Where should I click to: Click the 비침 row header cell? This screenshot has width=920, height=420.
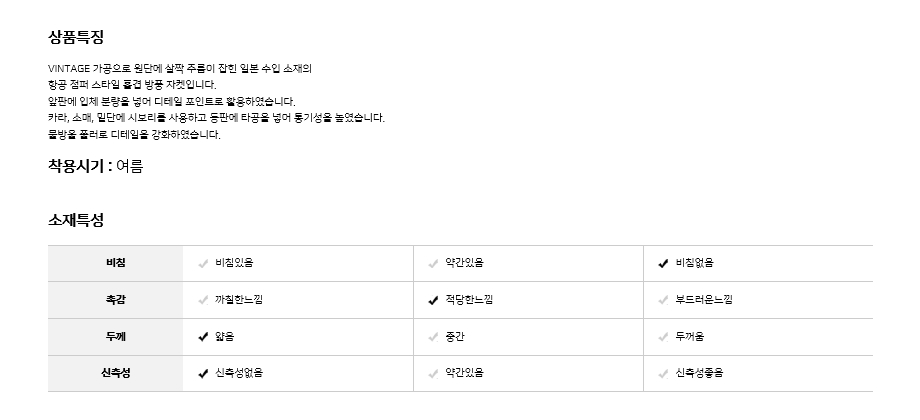[115, 264]
